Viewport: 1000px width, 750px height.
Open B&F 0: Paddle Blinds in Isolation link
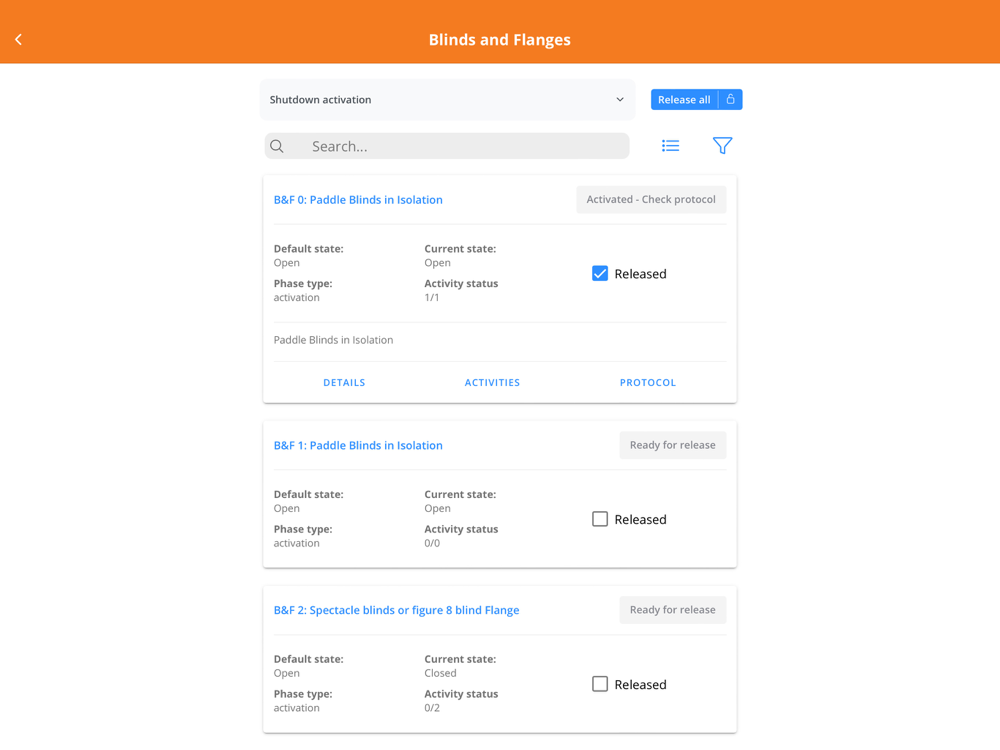coord(358,200)
